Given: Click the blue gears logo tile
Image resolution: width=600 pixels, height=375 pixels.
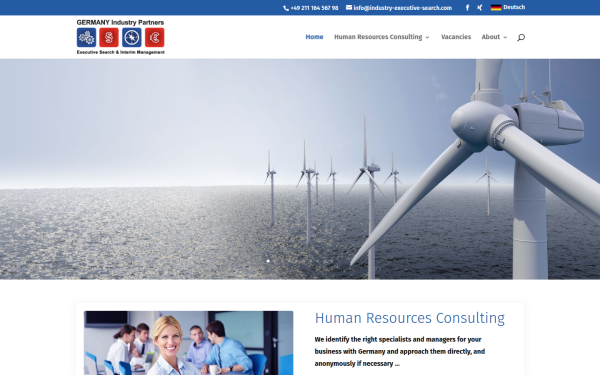Looking at the screenshot, I should (86, 38).
